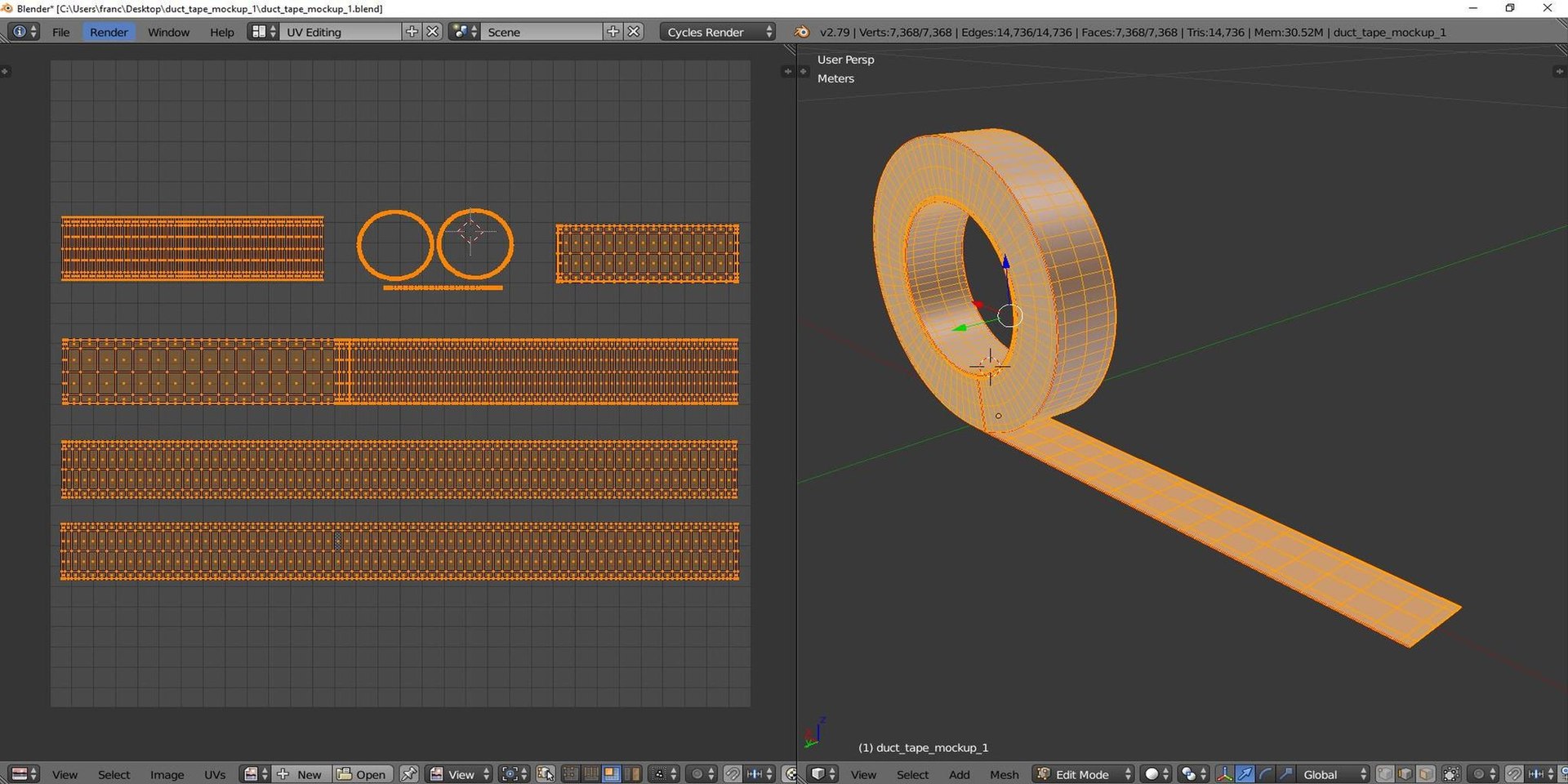Image resolution: width=1568 pixels, height=784 pixels.
Task: Open the 3D viewport View menu
Action: point(863,774)
